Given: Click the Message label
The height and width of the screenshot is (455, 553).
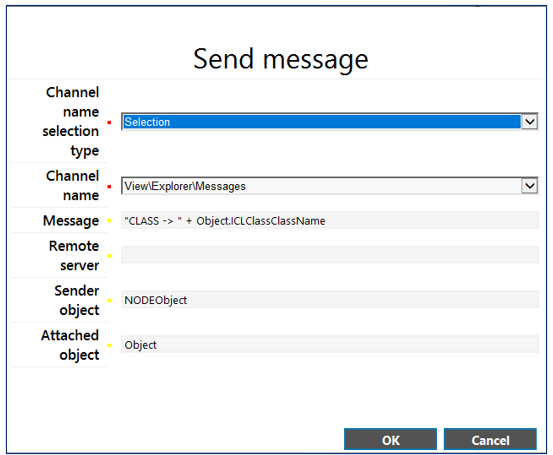Looking at the screenshot, I should pyautogui.click(x=71, y=221).
